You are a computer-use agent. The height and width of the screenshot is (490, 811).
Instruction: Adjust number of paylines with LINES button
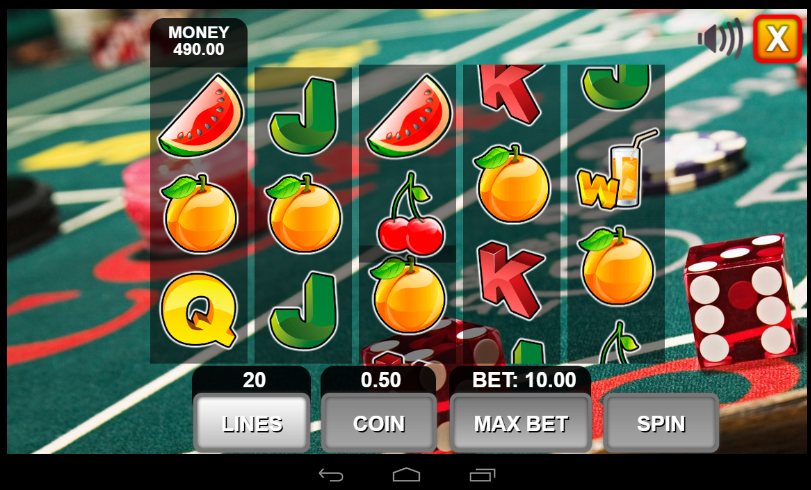click(x=252, y=423)
